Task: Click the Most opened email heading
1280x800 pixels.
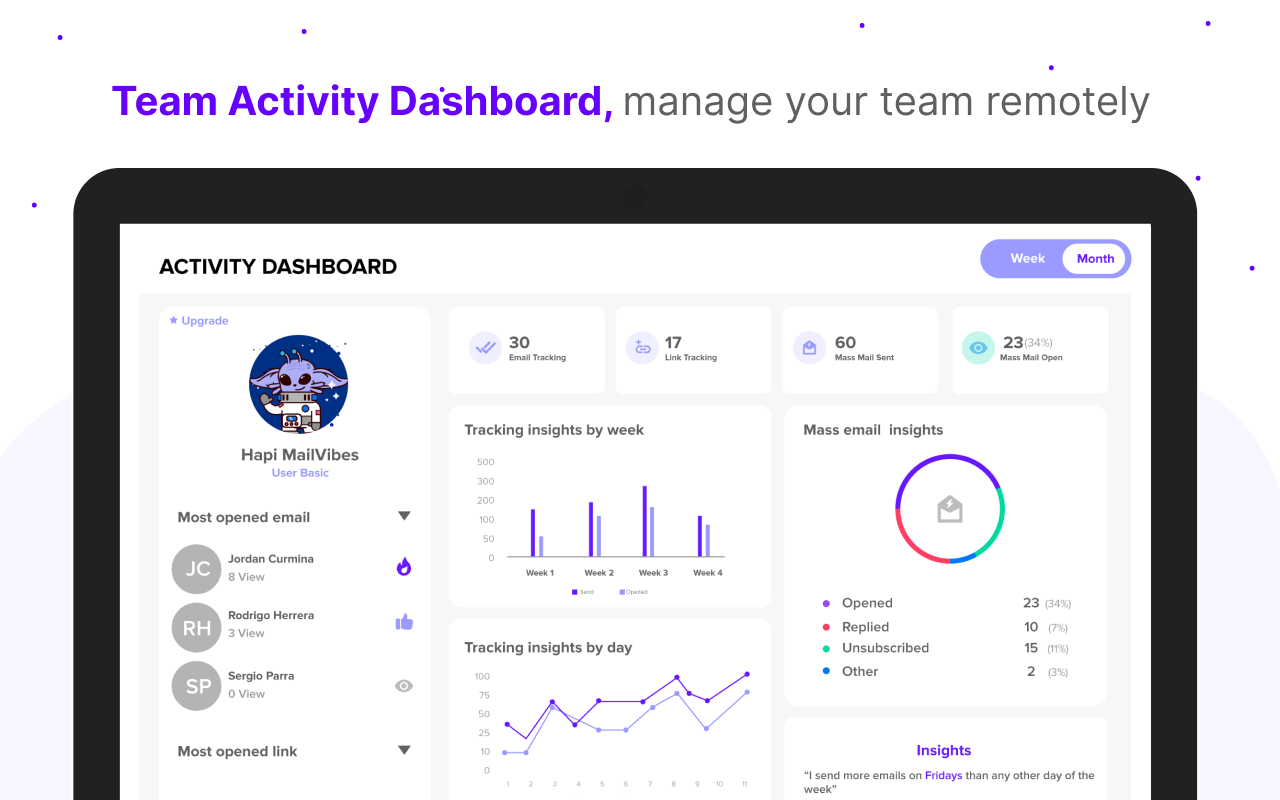Action: (244, 517)
